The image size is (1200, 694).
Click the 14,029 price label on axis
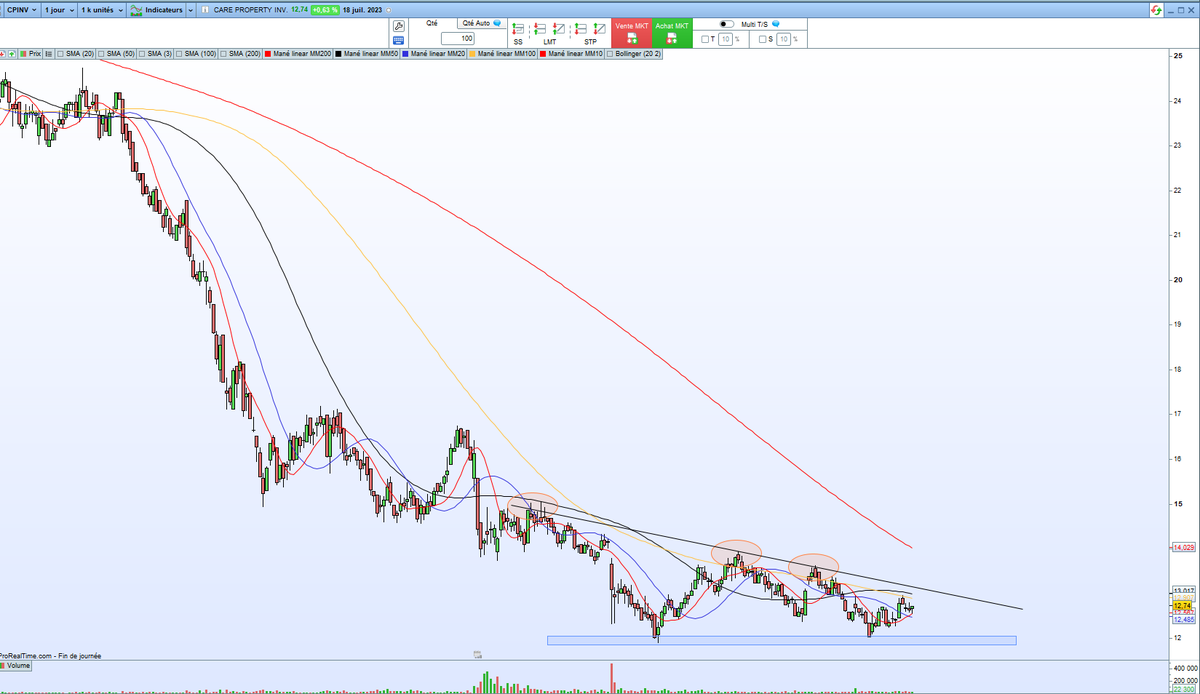point(1183,548)
